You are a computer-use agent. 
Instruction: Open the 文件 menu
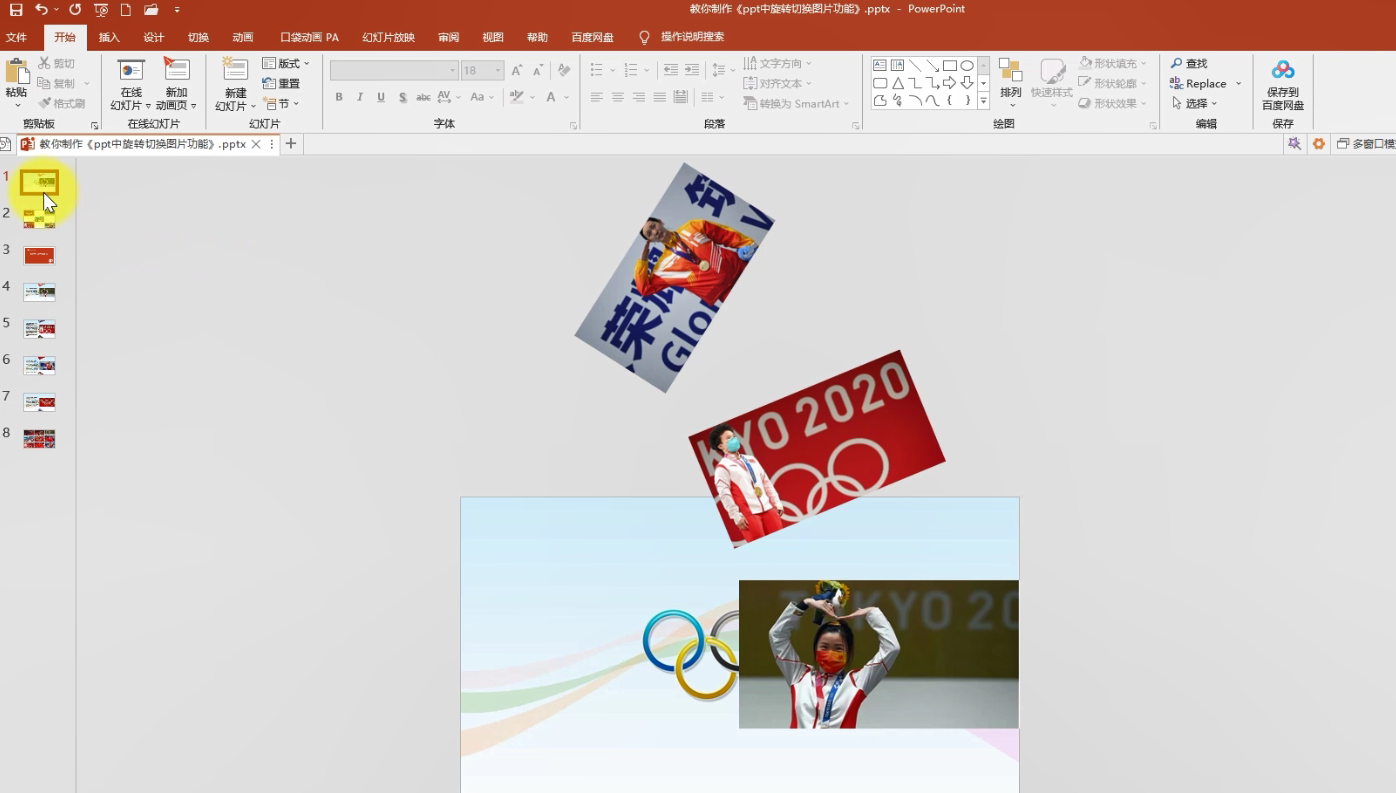pos(16,37)
